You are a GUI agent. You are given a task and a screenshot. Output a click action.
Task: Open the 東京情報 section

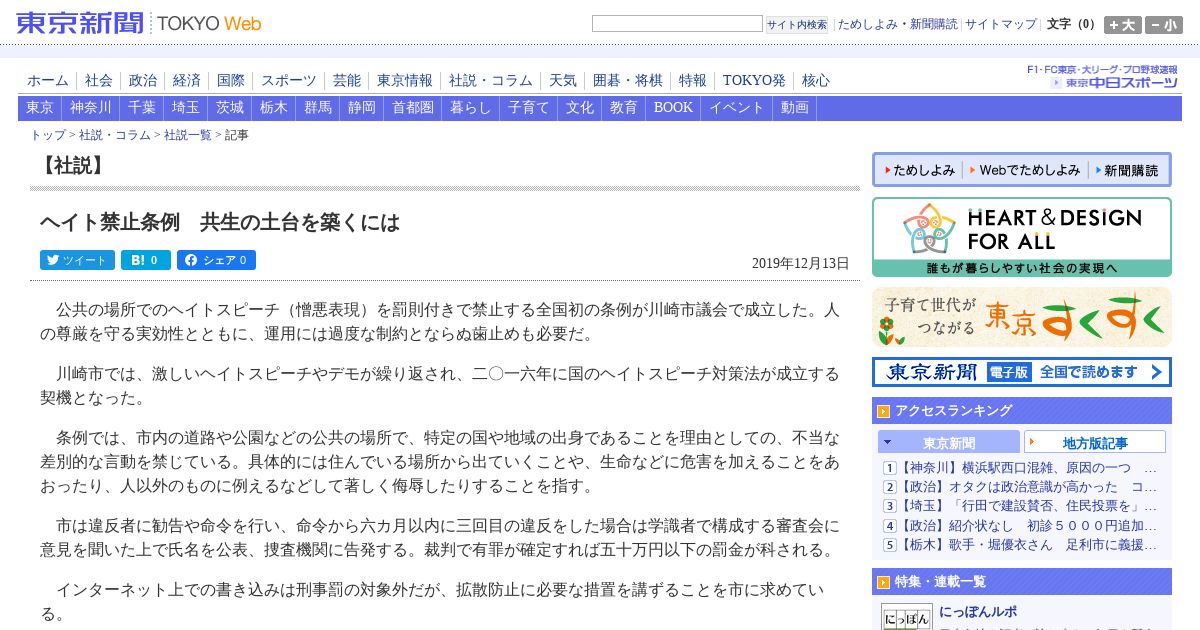[x=405, y=80]
